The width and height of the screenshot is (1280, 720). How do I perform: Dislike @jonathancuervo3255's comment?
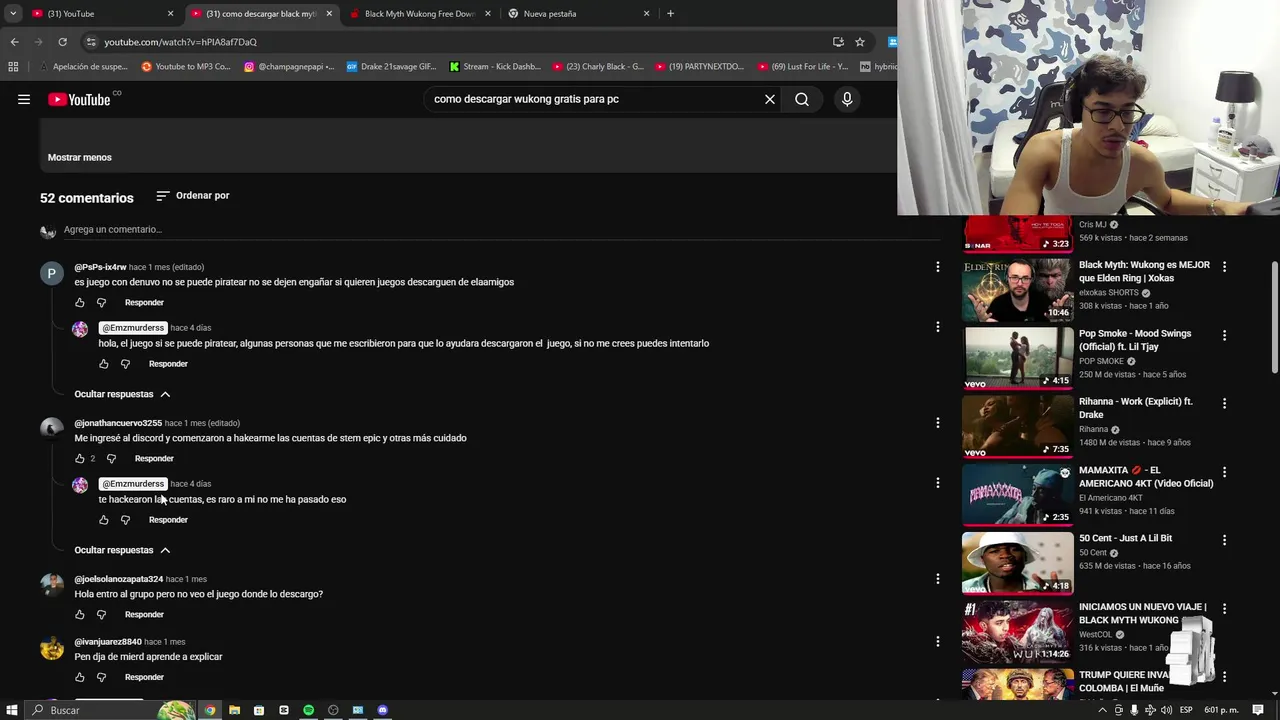coord(111,458)
